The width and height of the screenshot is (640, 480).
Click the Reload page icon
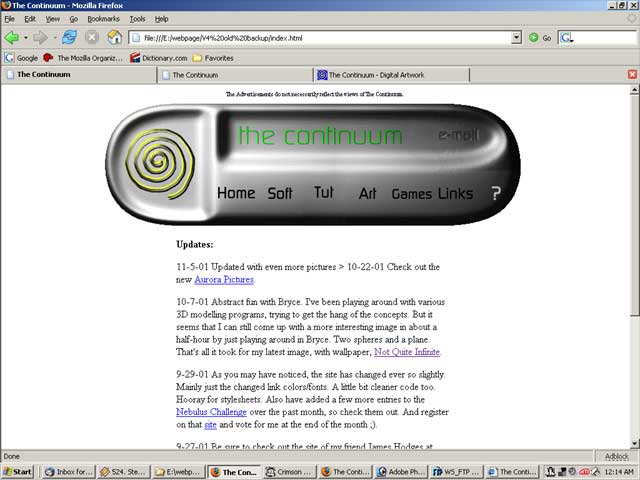69,37
